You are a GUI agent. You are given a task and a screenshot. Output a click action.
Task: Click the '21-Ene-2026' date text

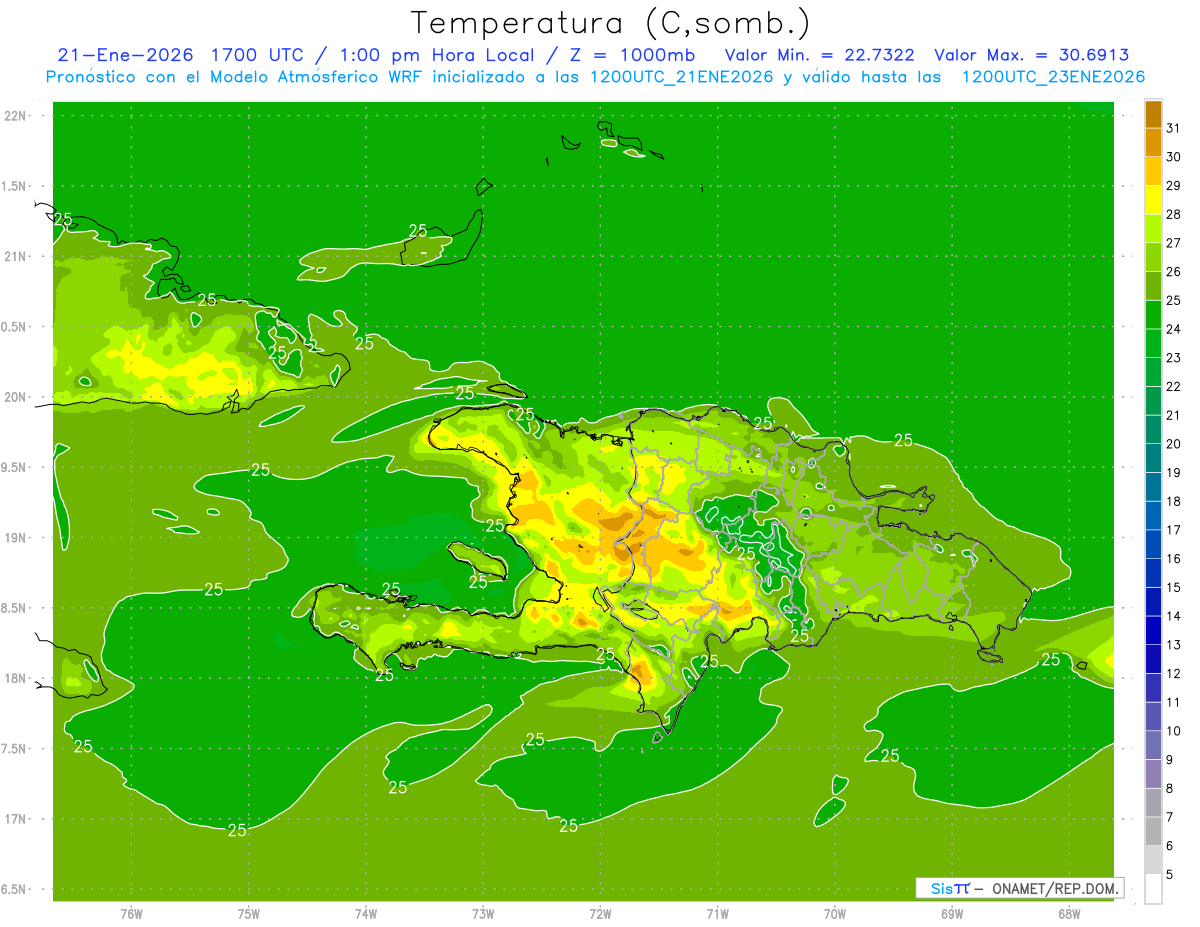(x=126, y=55)
